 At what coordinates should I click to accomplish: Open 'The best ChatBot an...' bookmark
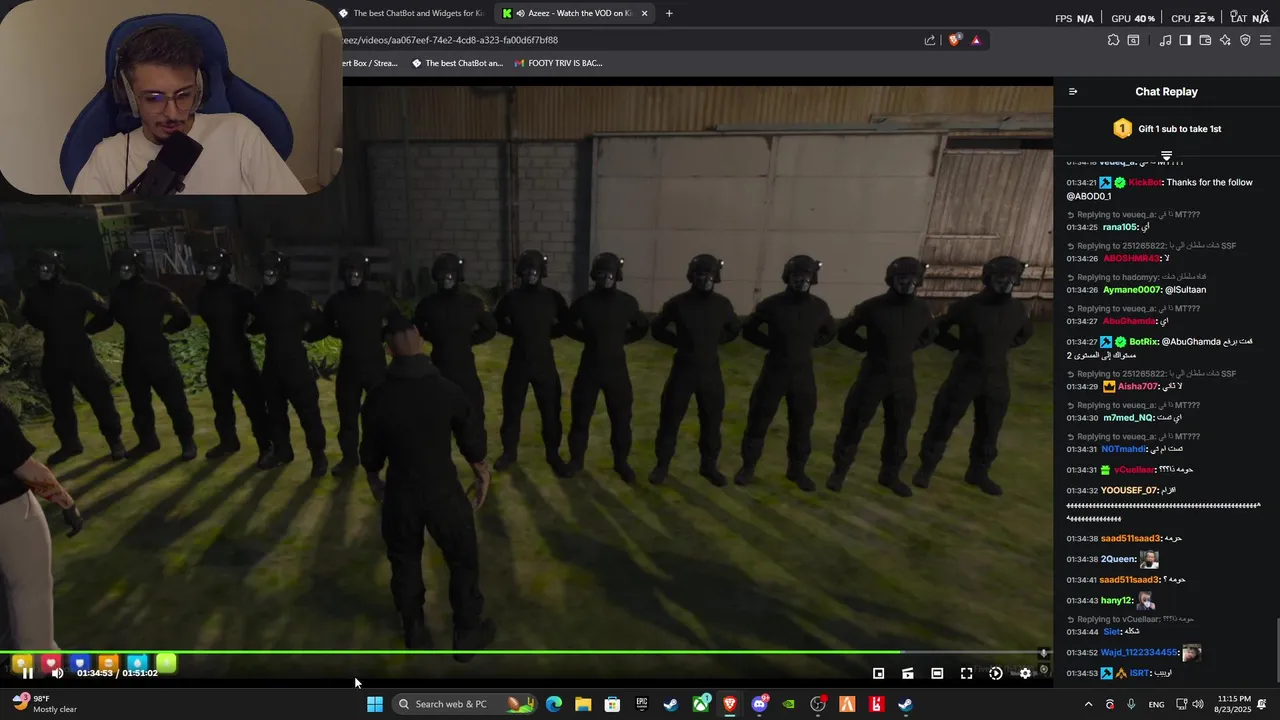458,63
